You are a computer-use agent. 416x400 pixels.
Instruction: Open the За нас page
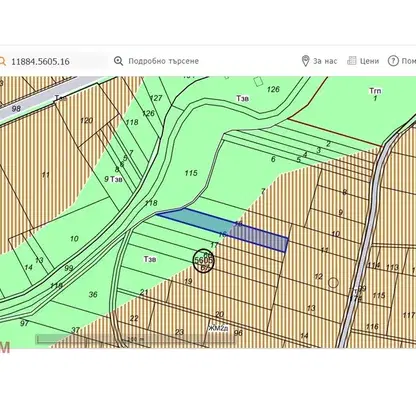pos(325,61)
